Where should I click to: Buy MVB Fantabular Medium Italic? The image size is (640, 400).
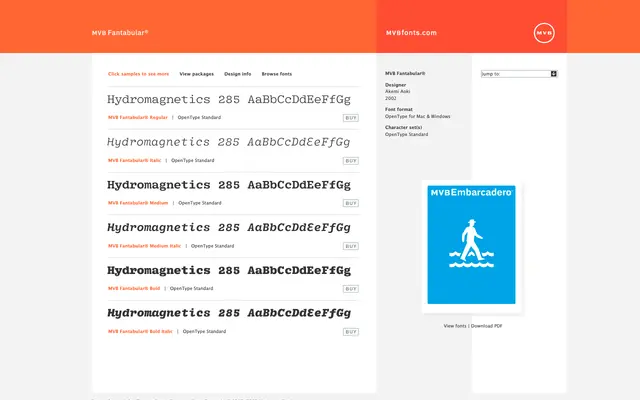pyautogui.click(x=351, y=246)
